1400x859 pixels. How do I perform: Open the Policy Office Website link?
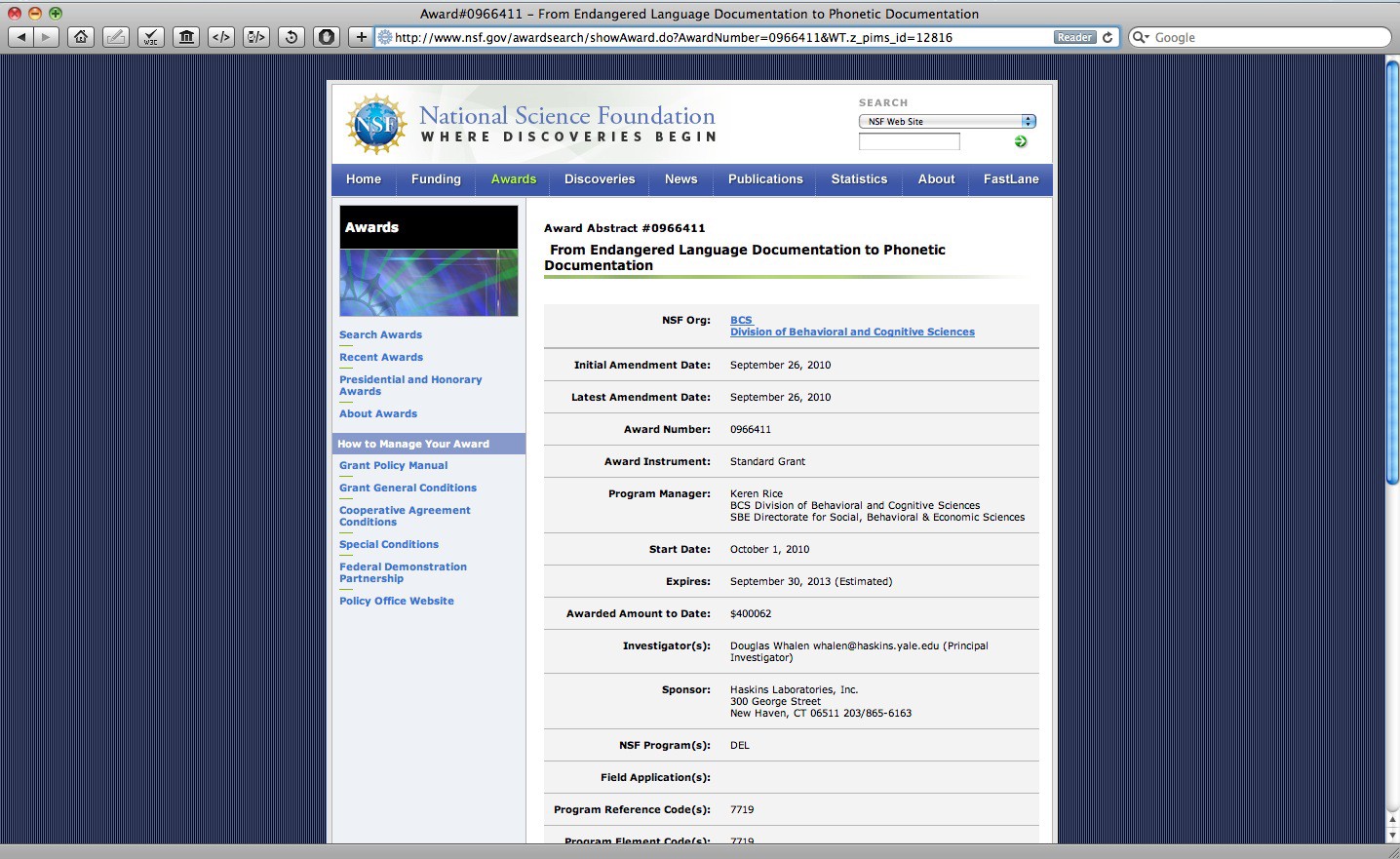397,601
